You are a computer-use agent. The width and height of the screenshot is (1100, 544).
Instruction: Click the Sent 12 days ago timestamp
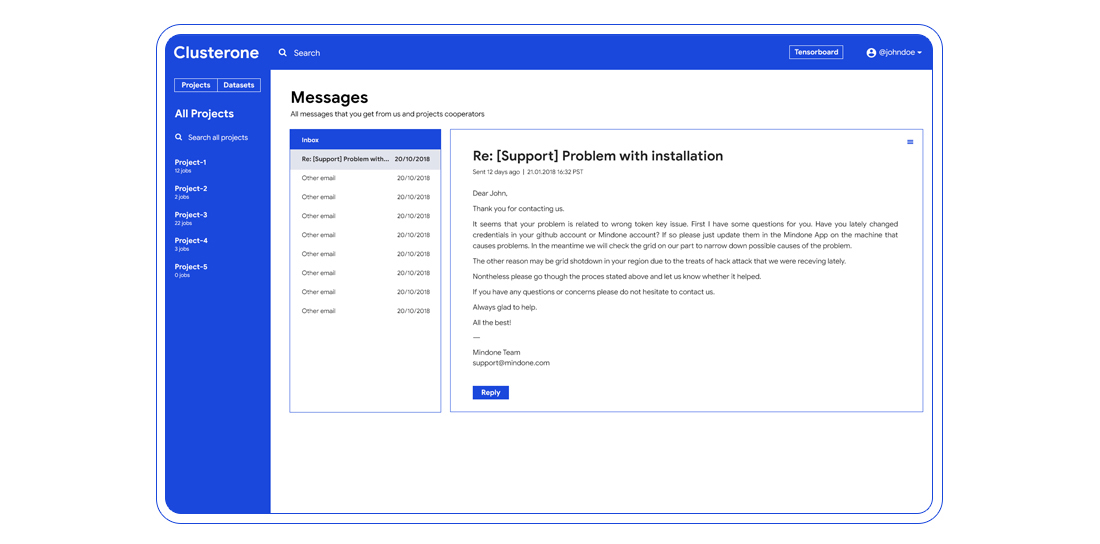point(496,171)
